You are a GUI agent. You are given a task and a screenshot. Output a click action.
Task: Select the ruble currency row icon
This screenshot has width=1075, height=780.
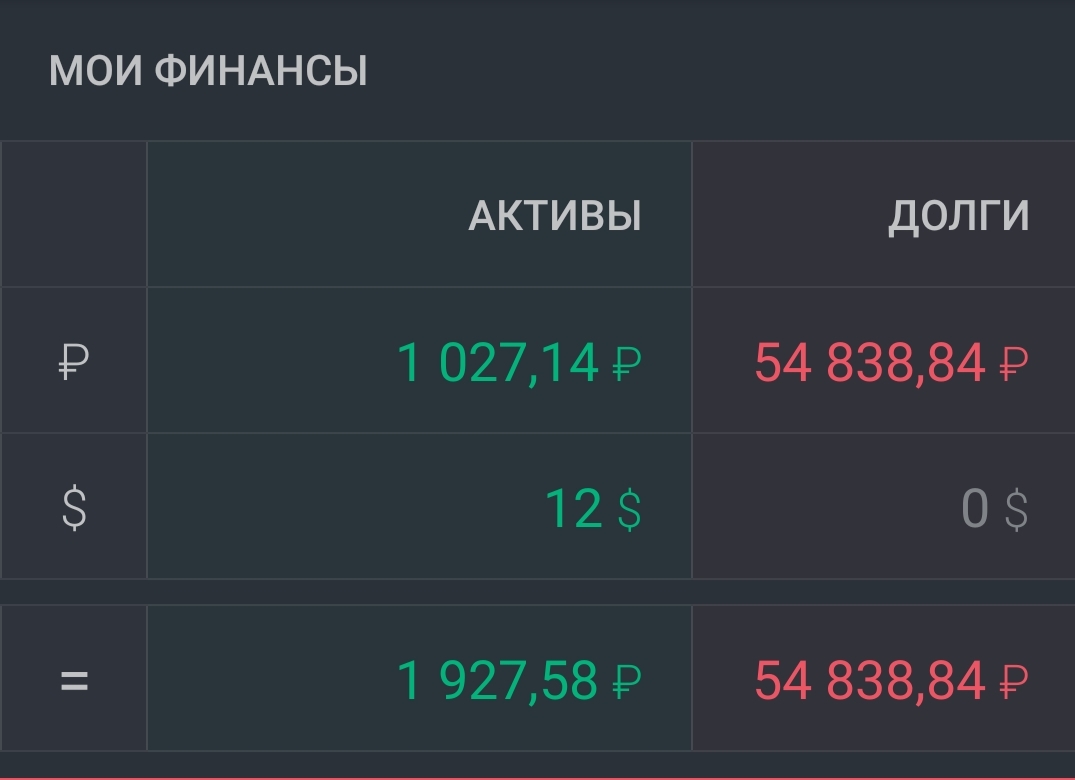tap(74, 361)
